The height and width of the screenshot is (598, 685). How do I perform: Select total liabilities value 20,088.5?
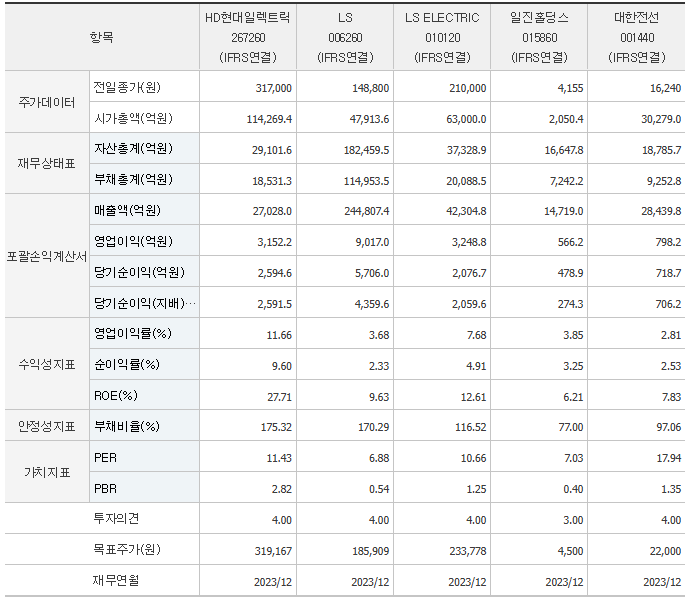[x=466, y=181]
